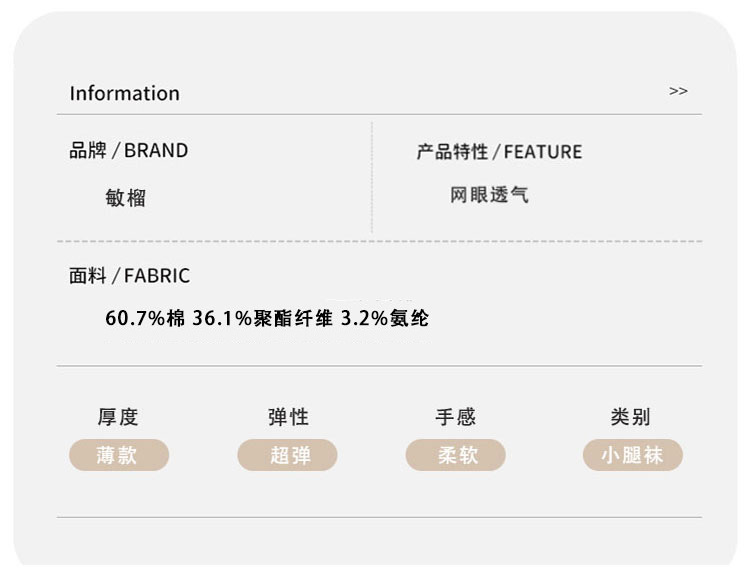Click the Information section heading
The width and height of the screenshot is (750, 587).
click(124, 93)
